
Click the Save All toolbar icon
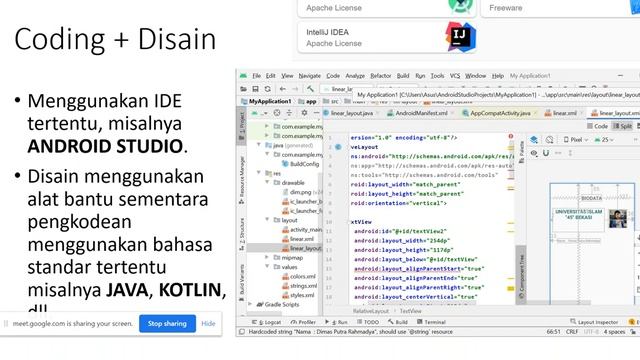(x=255, y=89)
